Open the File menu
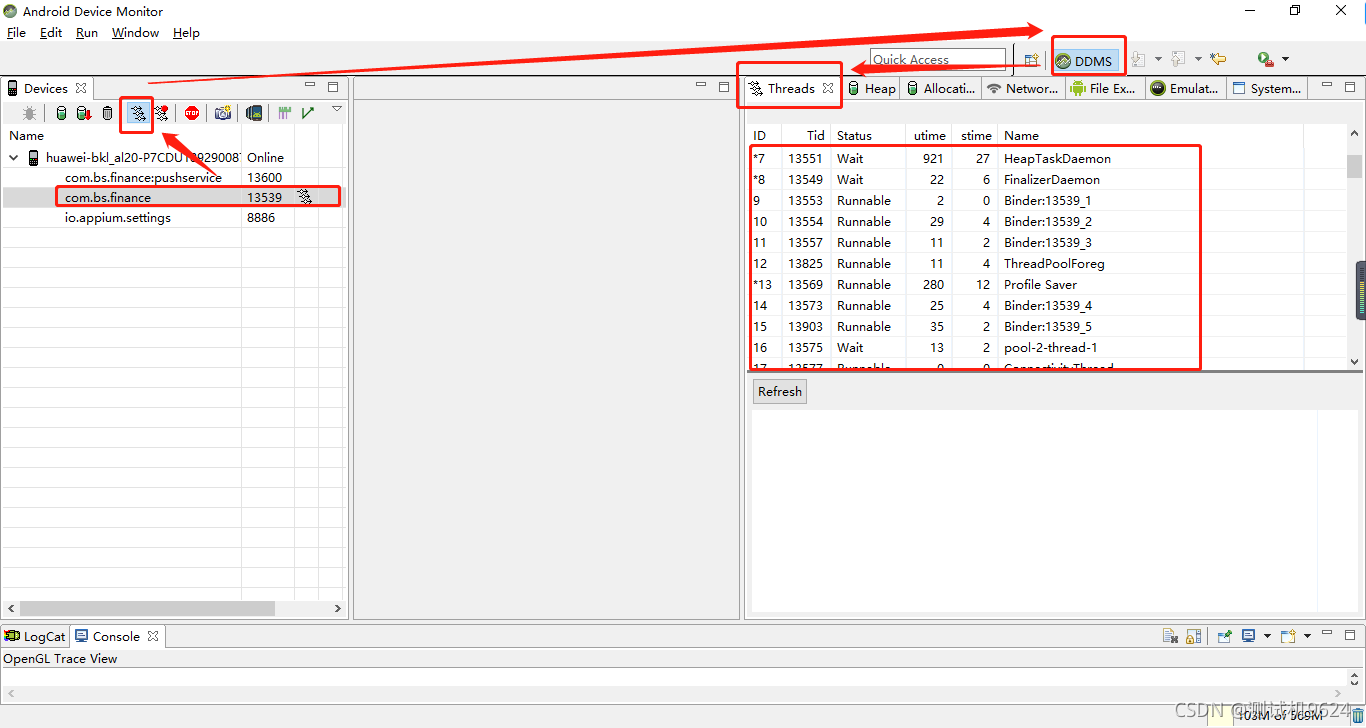1366x728 pixels. click(x=16, y=32)
